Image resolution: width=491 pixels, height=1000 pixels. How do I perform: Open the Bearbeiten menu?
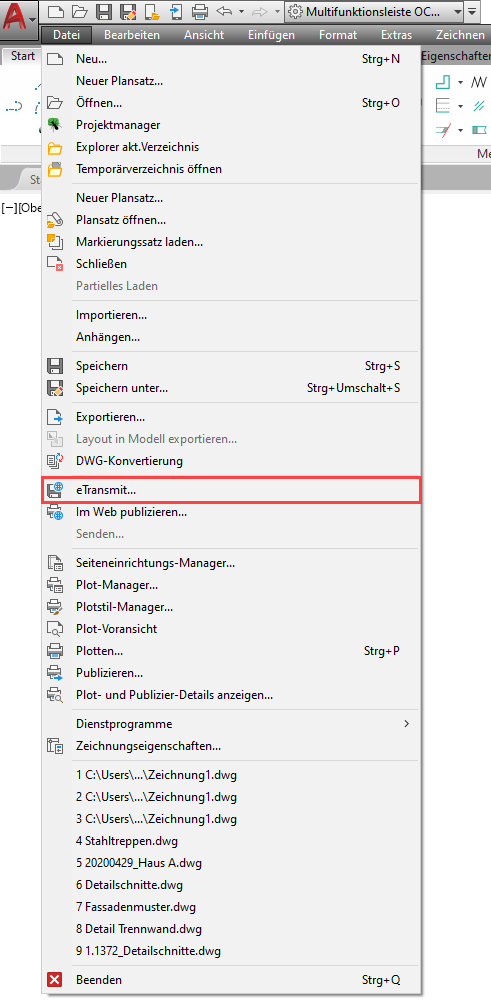[131, 35]
